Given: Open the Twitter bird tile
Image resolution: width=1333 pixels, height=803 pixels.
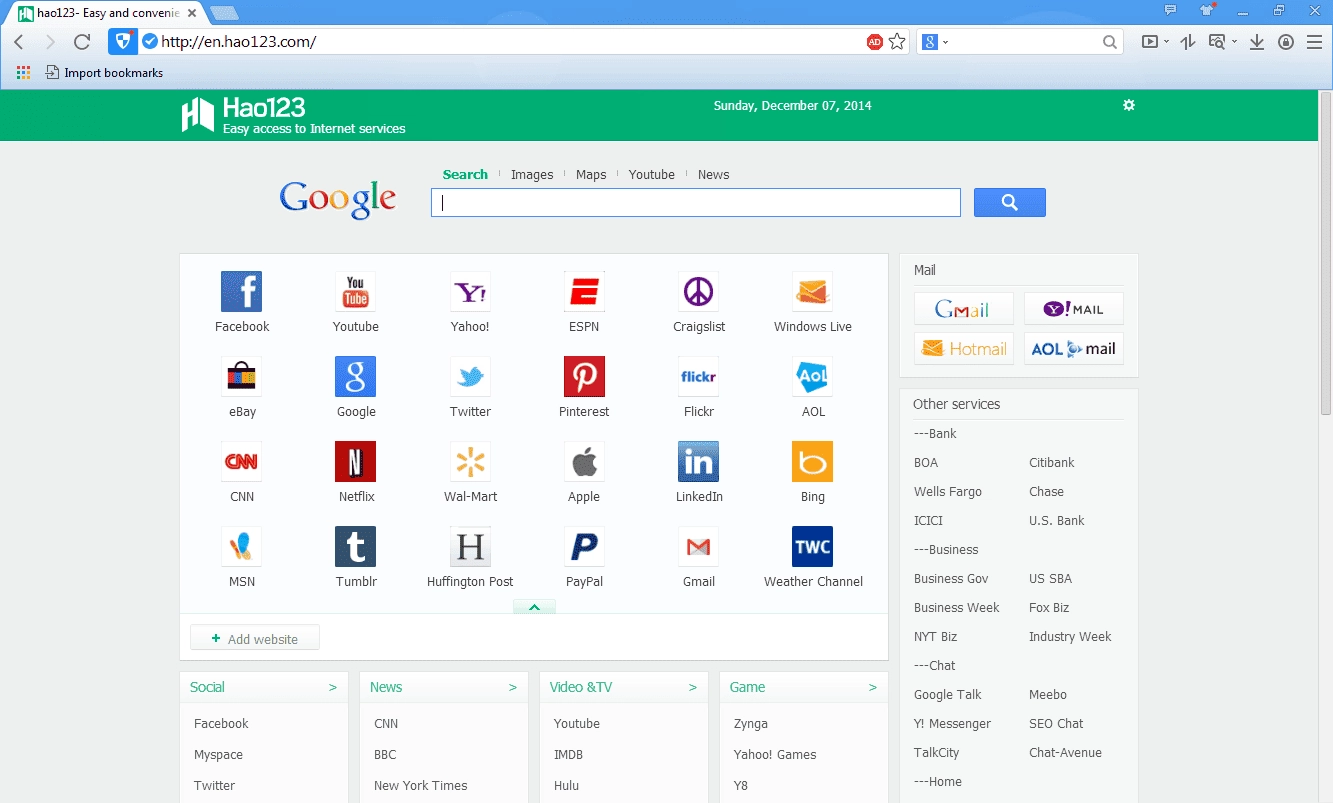Looking at the screenshot, I should click(x=470, y=377).
